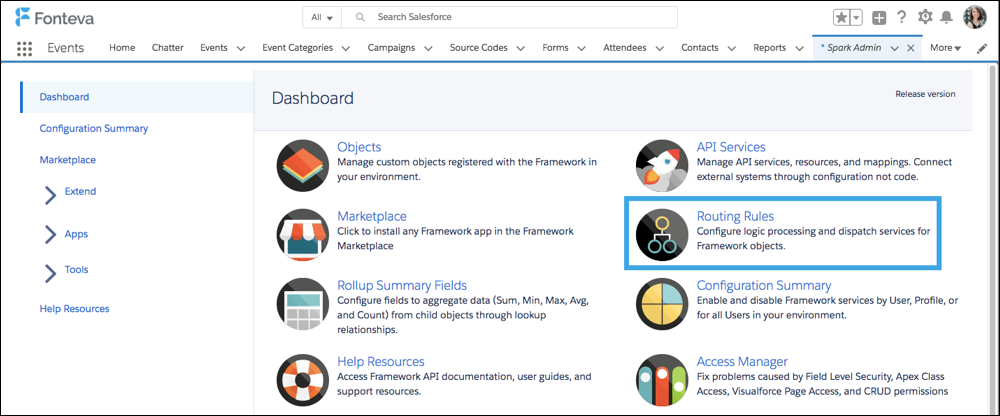Click the Fonteva logo
This screenshot has width=1000, height=416.
pyautogui.click(x=54, y=18)
